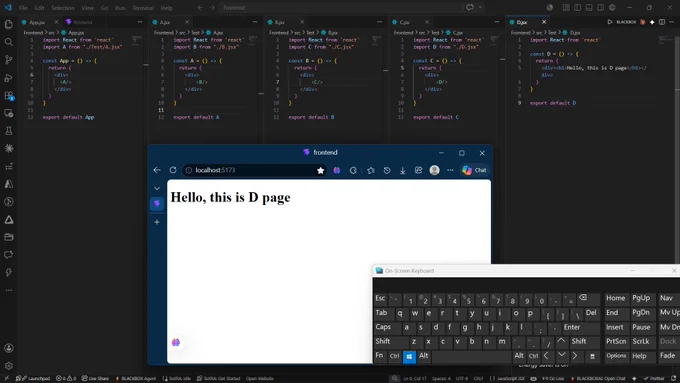Show additional activity bar views via ellipsis
The image size is (680, 383).
pos(9,290)
